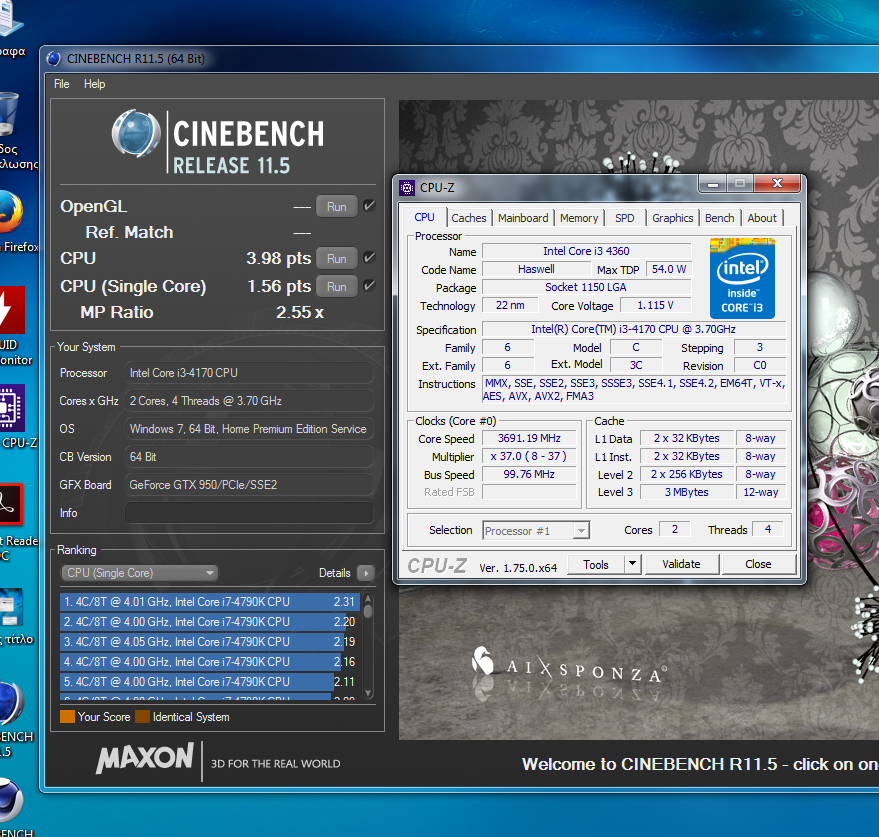The height and width of the screenshot is (837, 879).
Task: Open the Recycle Bin desktop icon
Action: (x=8, y=114)
